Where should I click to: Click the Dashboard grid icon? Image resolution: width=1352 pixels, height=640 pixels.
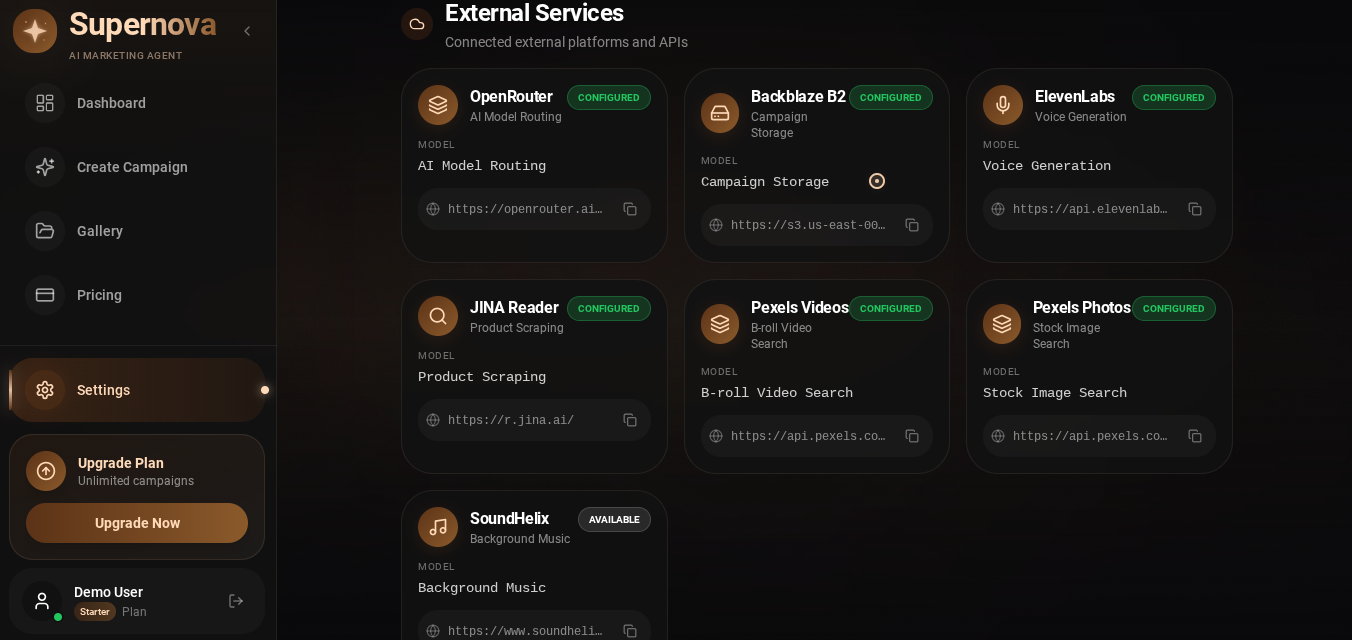pyautogui.click(x=45, y=103)
